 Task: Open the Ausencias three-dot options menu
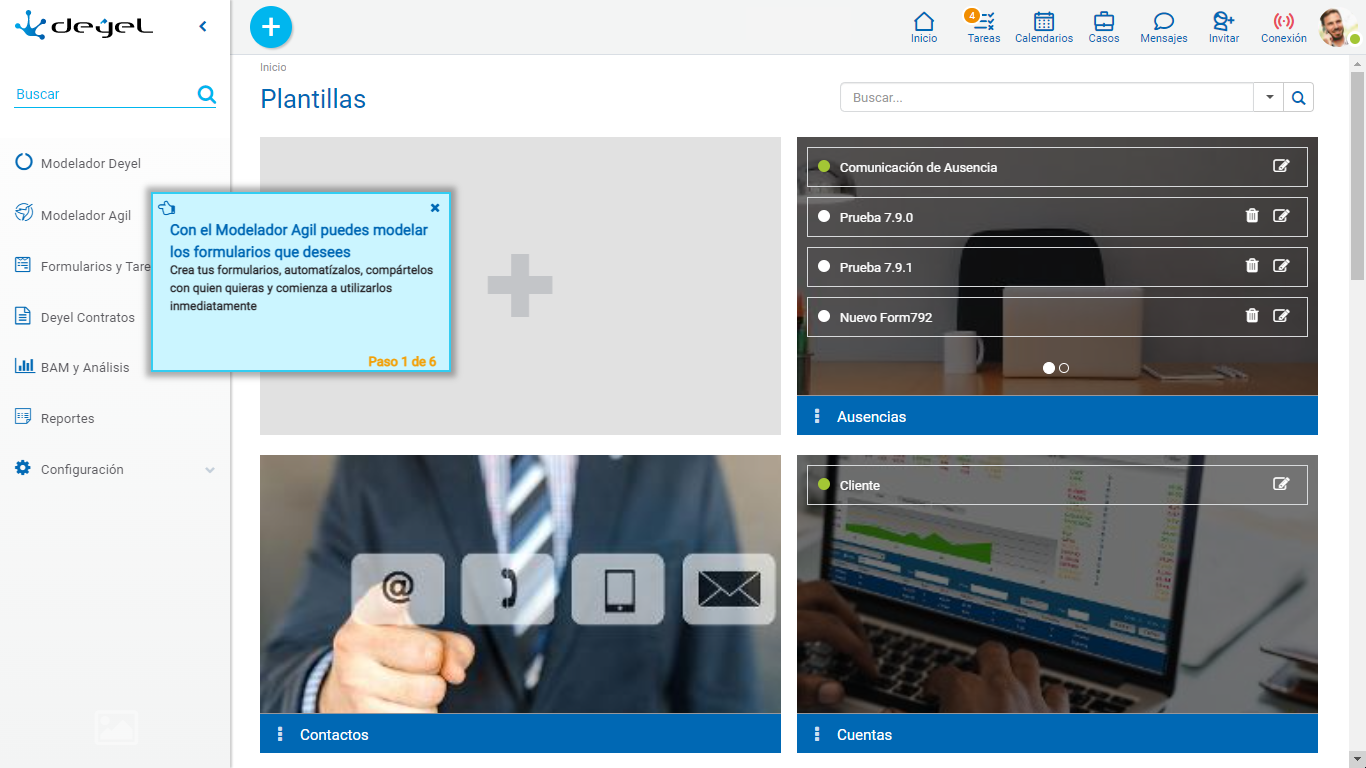817,416
